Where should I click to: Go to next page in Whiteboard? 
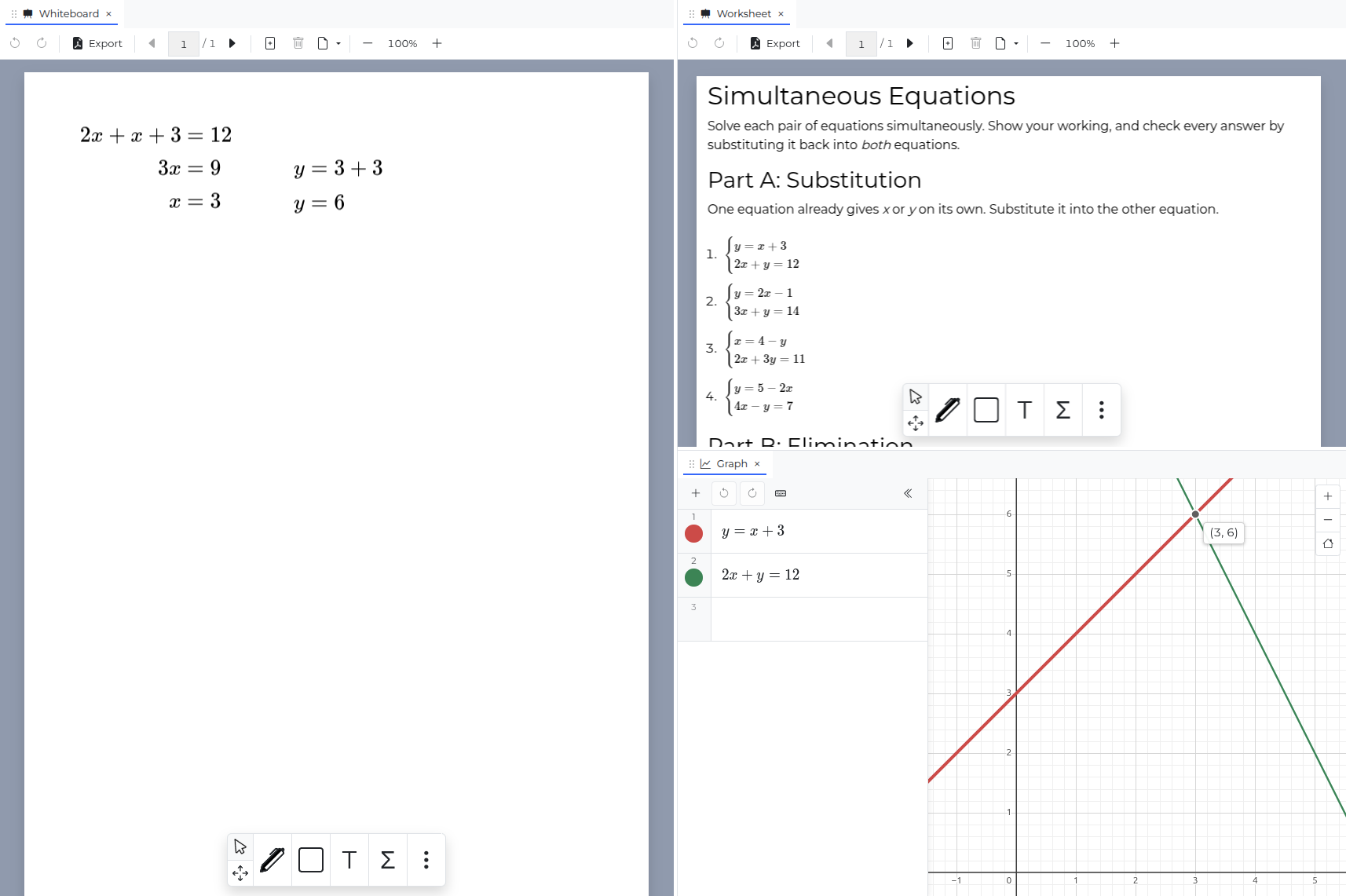[x=232, y=43]
